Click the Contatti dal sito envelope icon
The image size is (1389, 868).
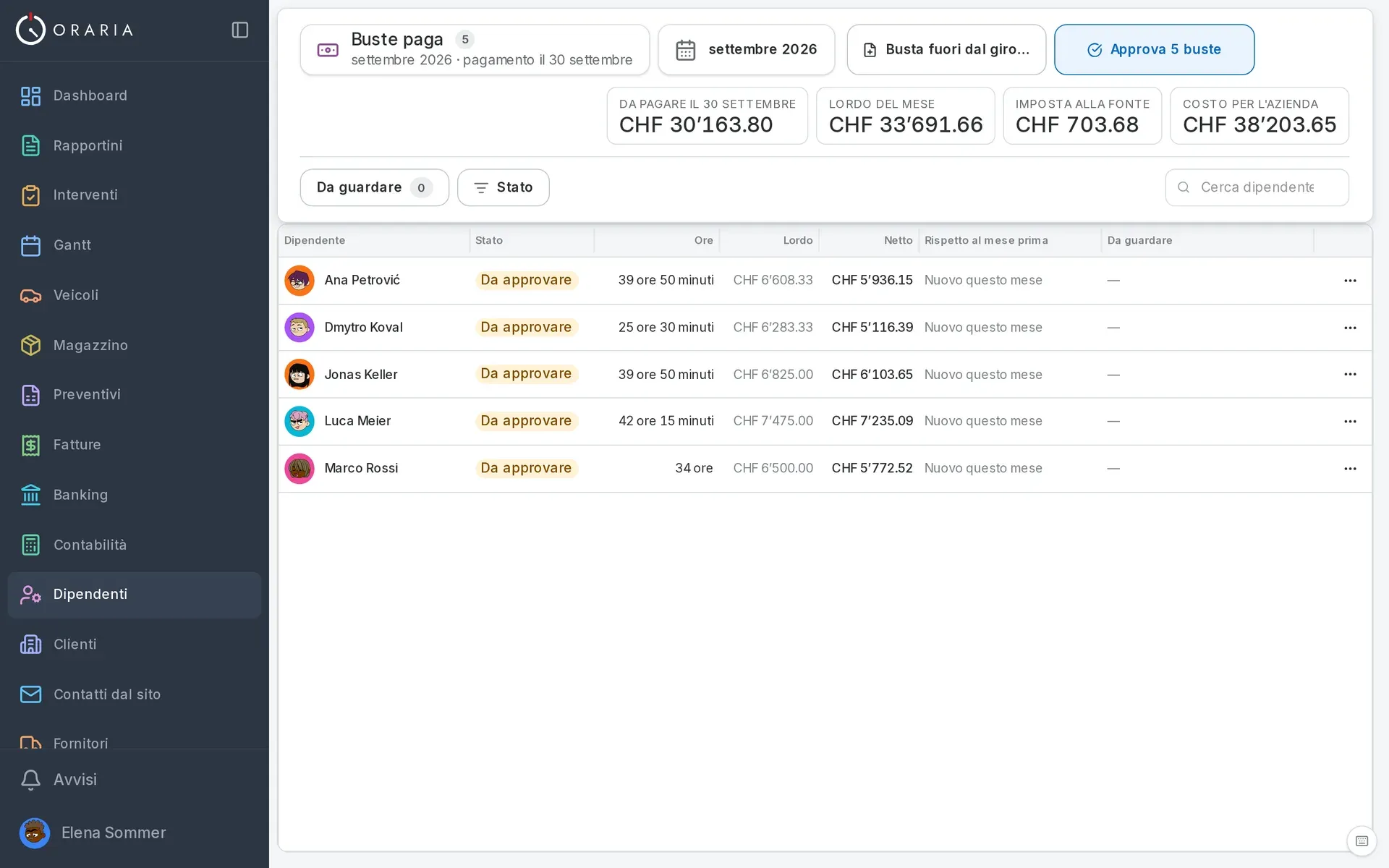tap(30, 694)
